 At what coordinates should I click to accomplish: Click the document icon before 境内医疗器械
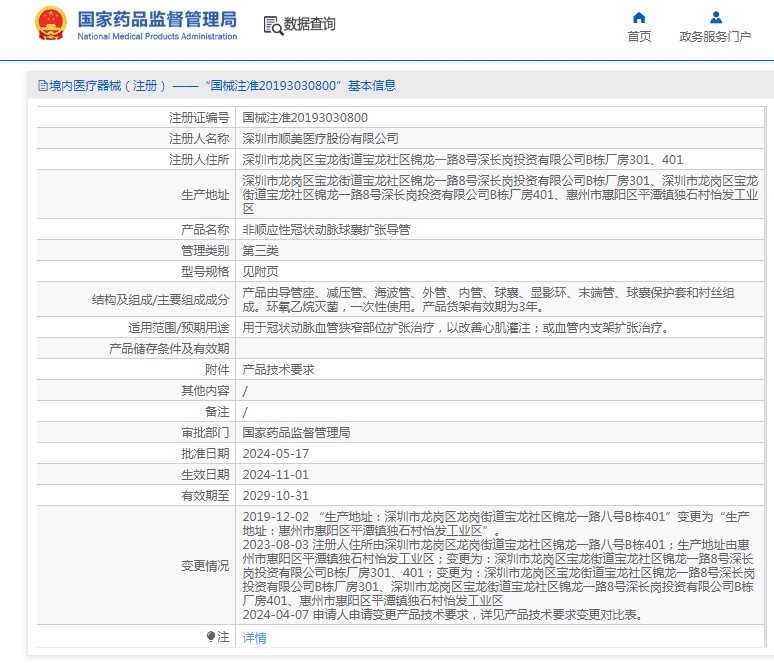(x=42, y=86)
